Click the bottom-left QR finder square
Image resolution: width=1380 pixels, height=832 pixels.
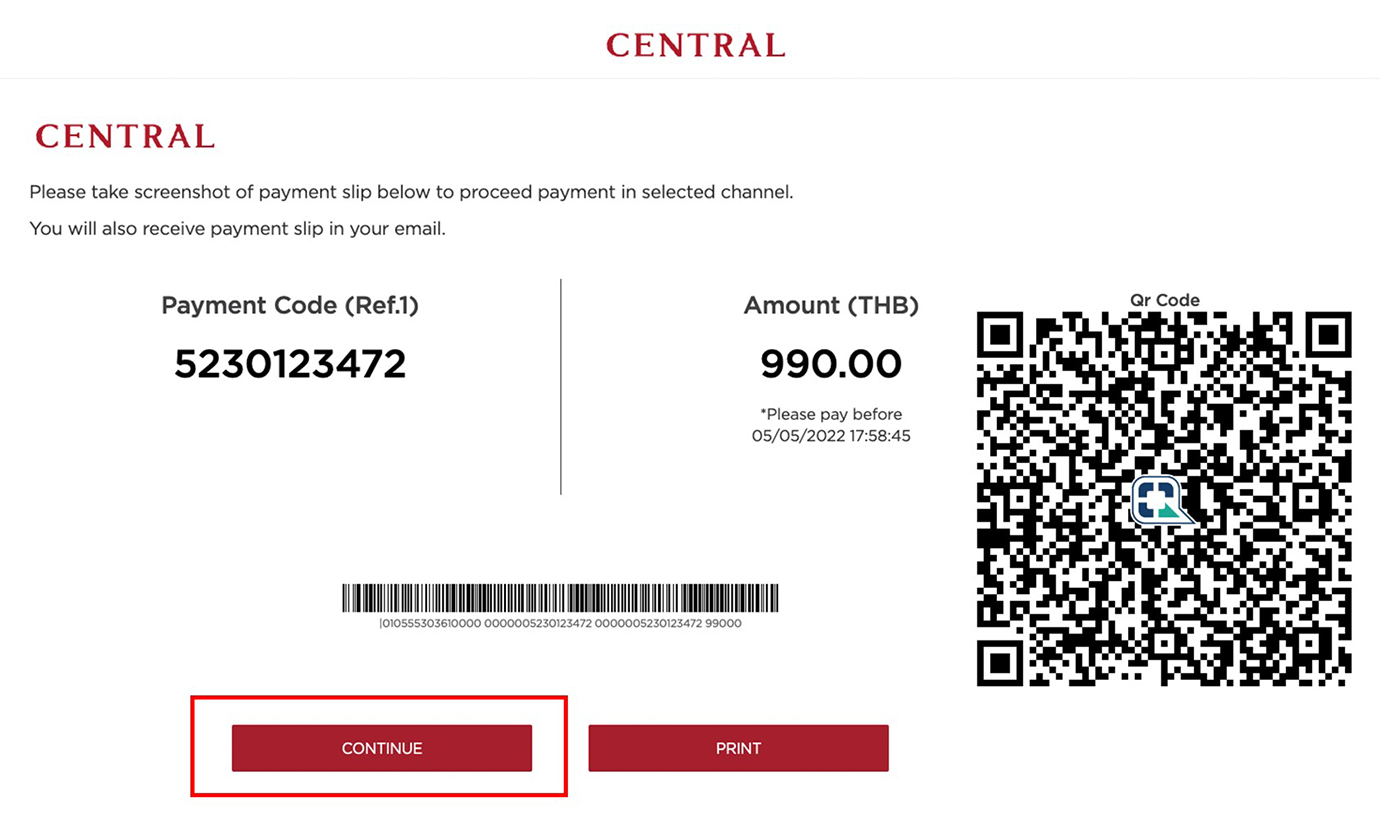pos(1000,664)
